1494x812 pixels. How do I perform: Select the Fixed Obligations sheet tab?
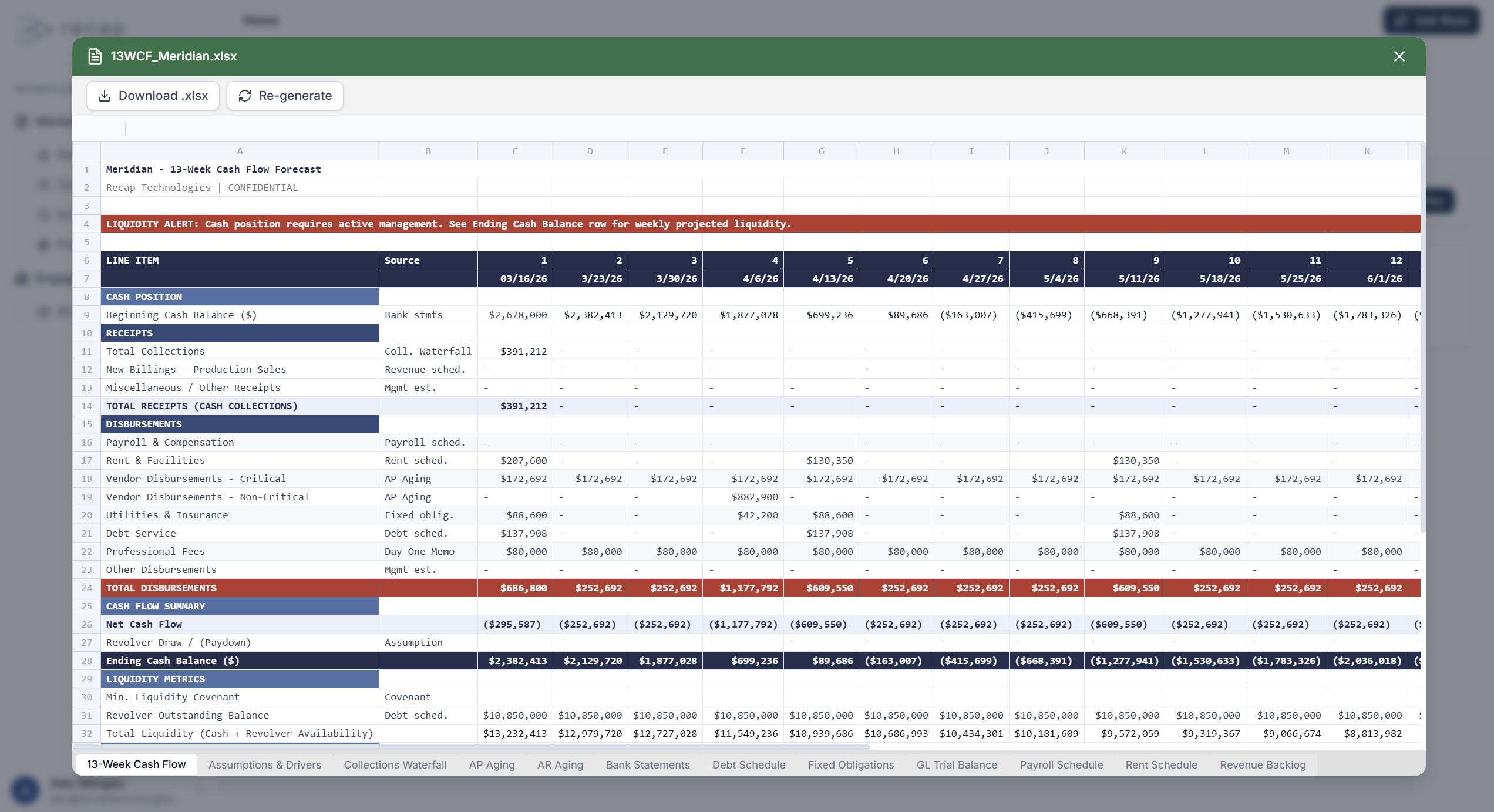coord(851,764)
